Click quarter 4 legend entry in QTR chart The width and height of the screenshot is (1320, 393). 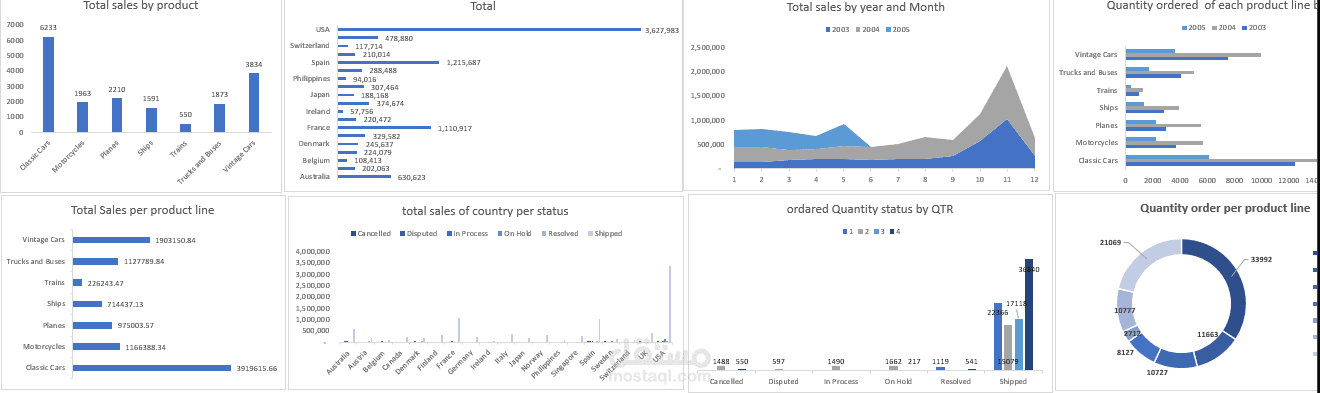(894, 231)
